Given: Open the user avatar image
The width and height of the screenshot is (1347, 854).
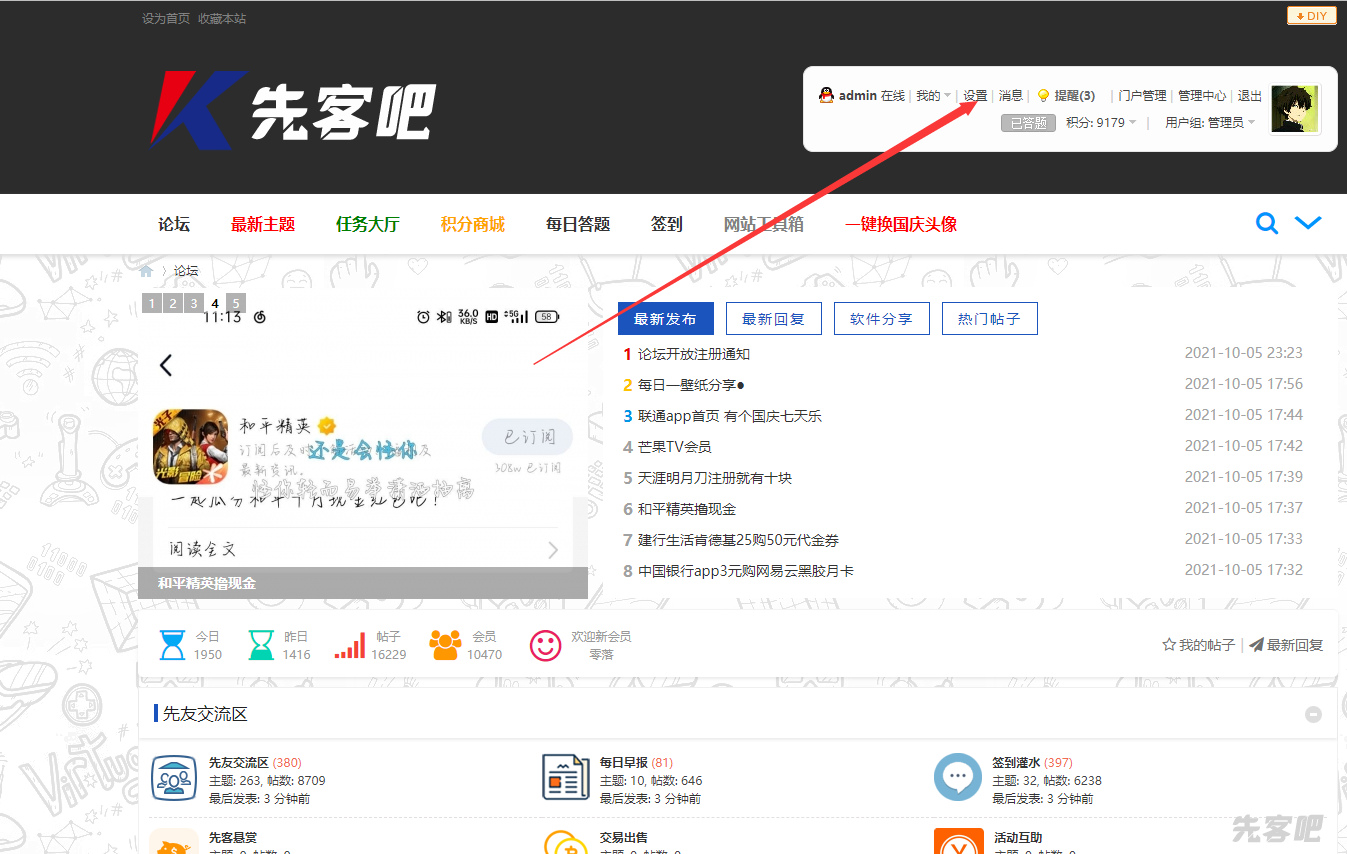Looking at the screenshot, I should (x=1295, y=109).
